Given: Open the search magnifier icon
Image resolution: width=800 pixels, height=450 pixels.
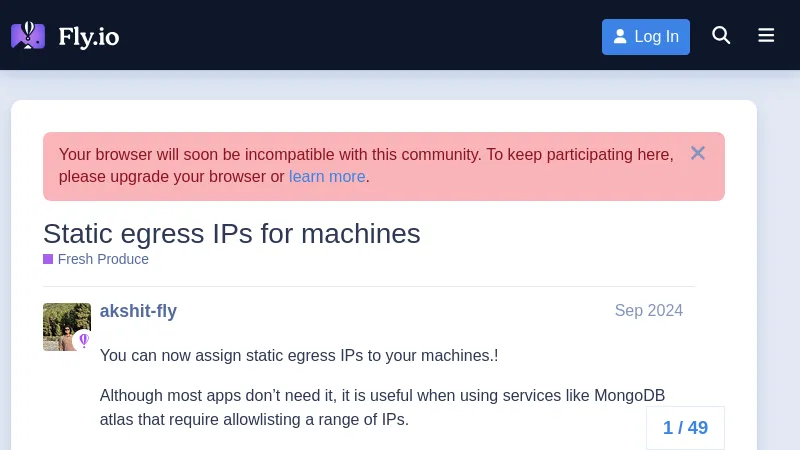Looking at the screenshot, I should 721,36.
